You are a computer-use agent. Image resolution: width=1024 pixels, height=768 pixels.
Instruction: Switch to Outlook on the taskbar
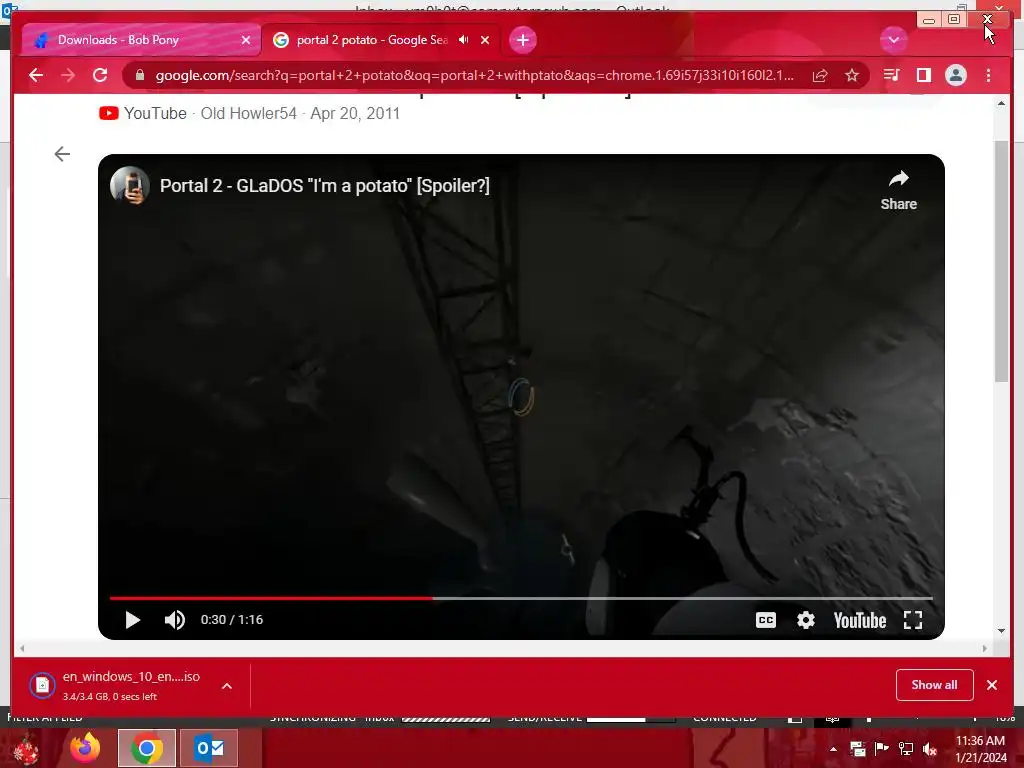click(x=209, y=748)
